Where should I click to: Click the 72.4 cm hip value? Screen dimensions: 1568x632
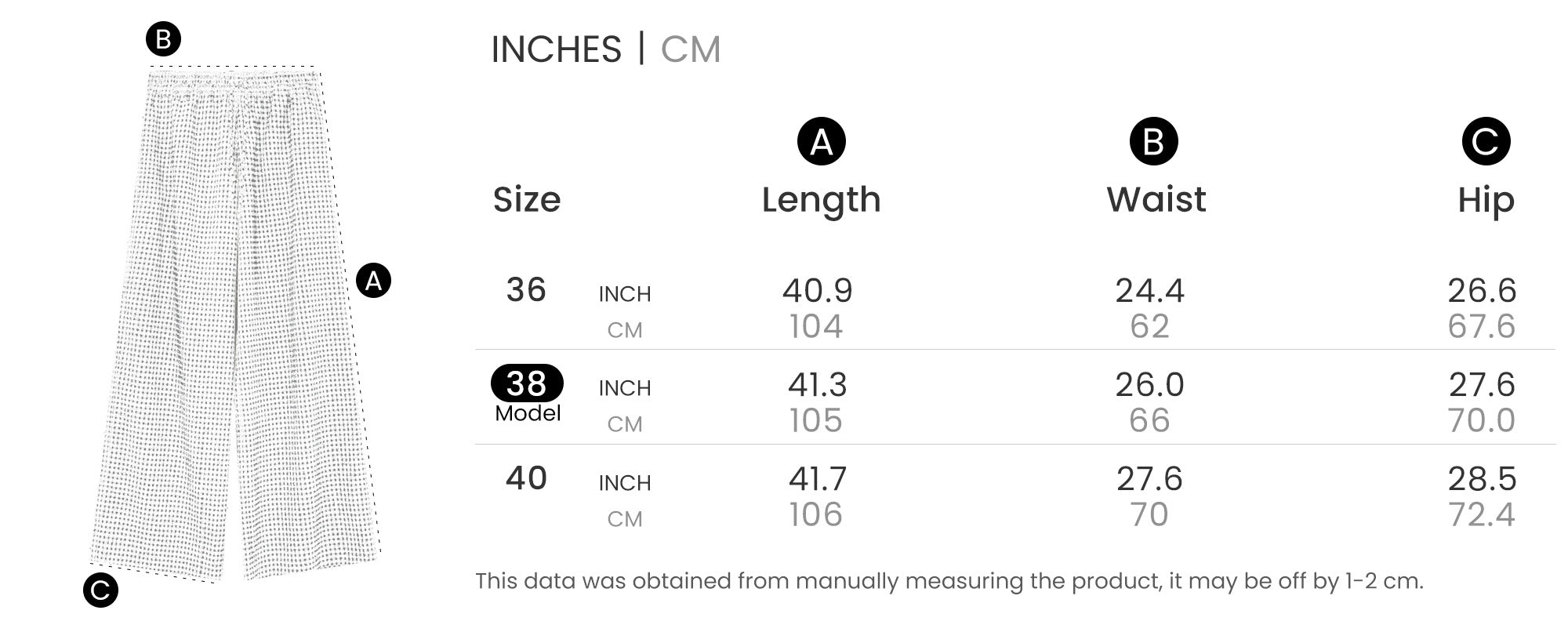(x=1481, y=515)
